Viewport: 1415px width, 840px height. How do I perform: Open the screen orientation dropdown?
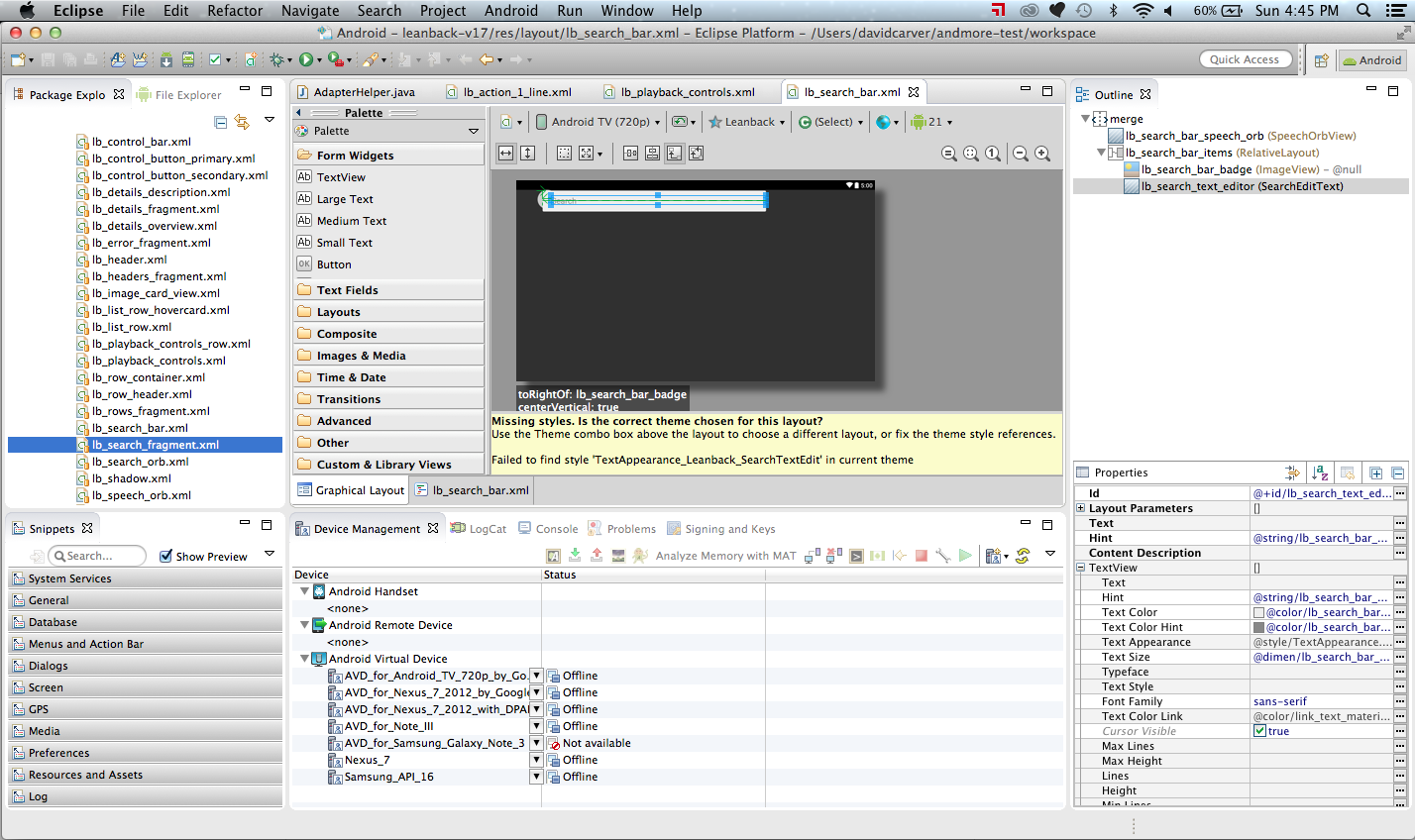(684, 122)
